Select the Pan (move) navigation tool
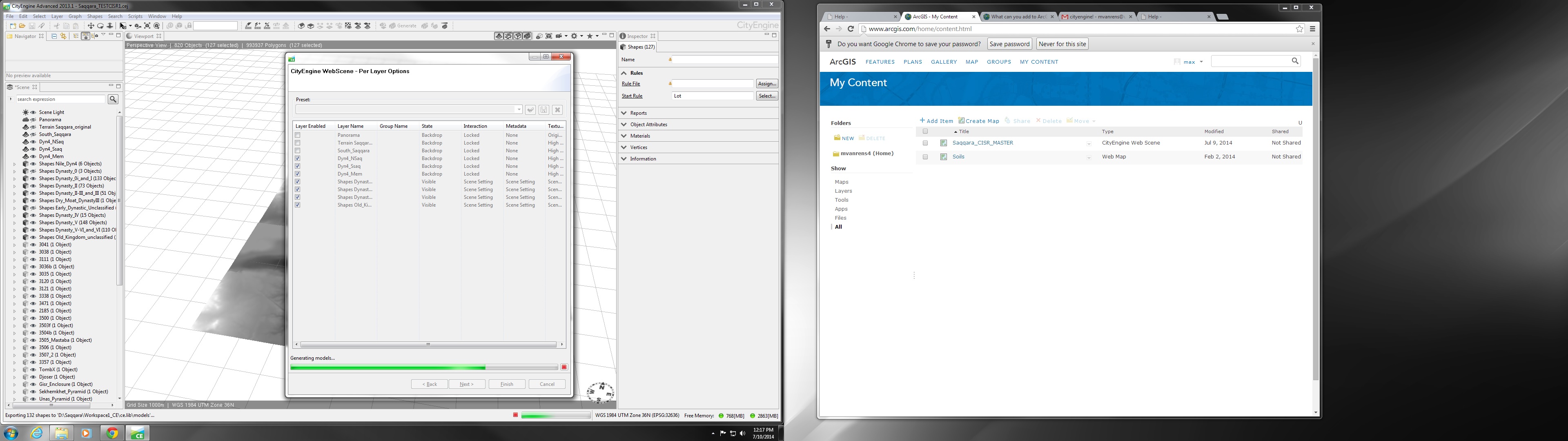 91,26
